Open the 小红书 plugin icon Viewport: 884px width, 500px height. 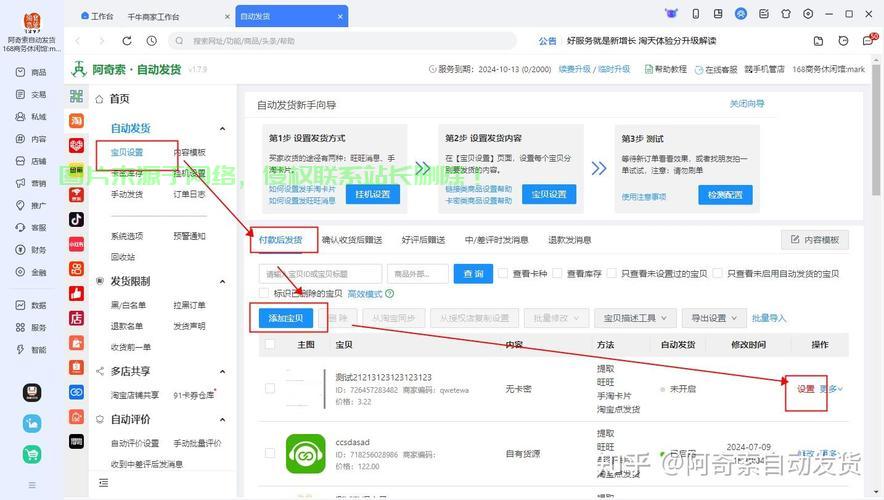coord(77,244)
